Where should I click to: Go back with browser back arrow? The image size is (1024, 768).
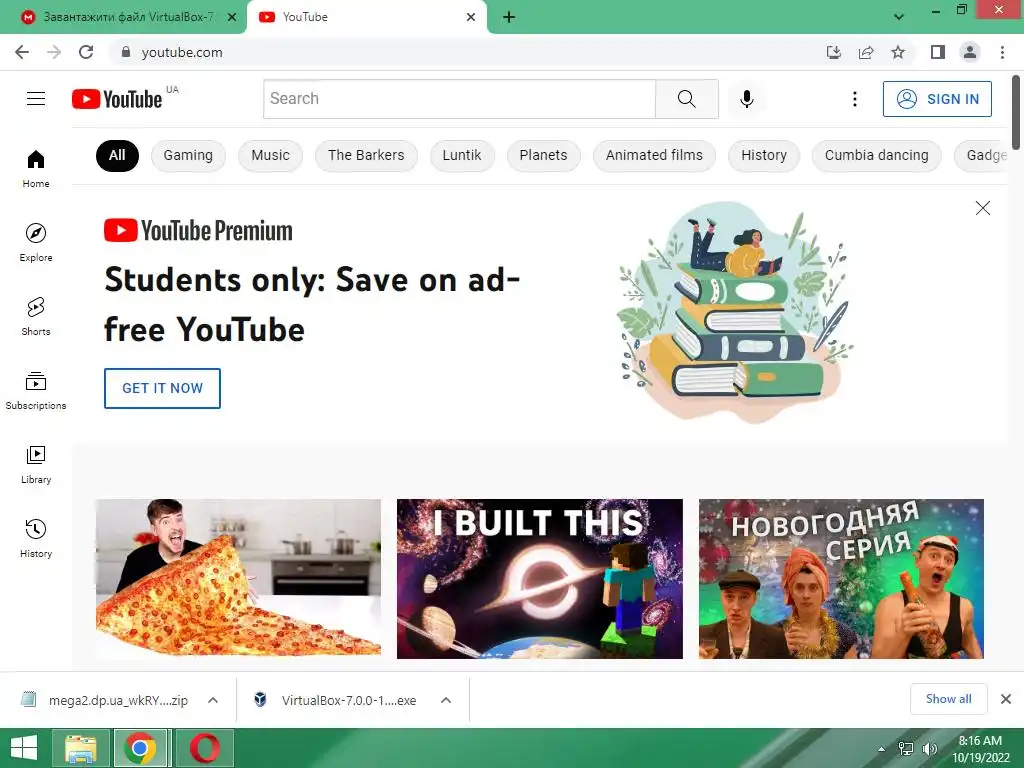[22, 52]
